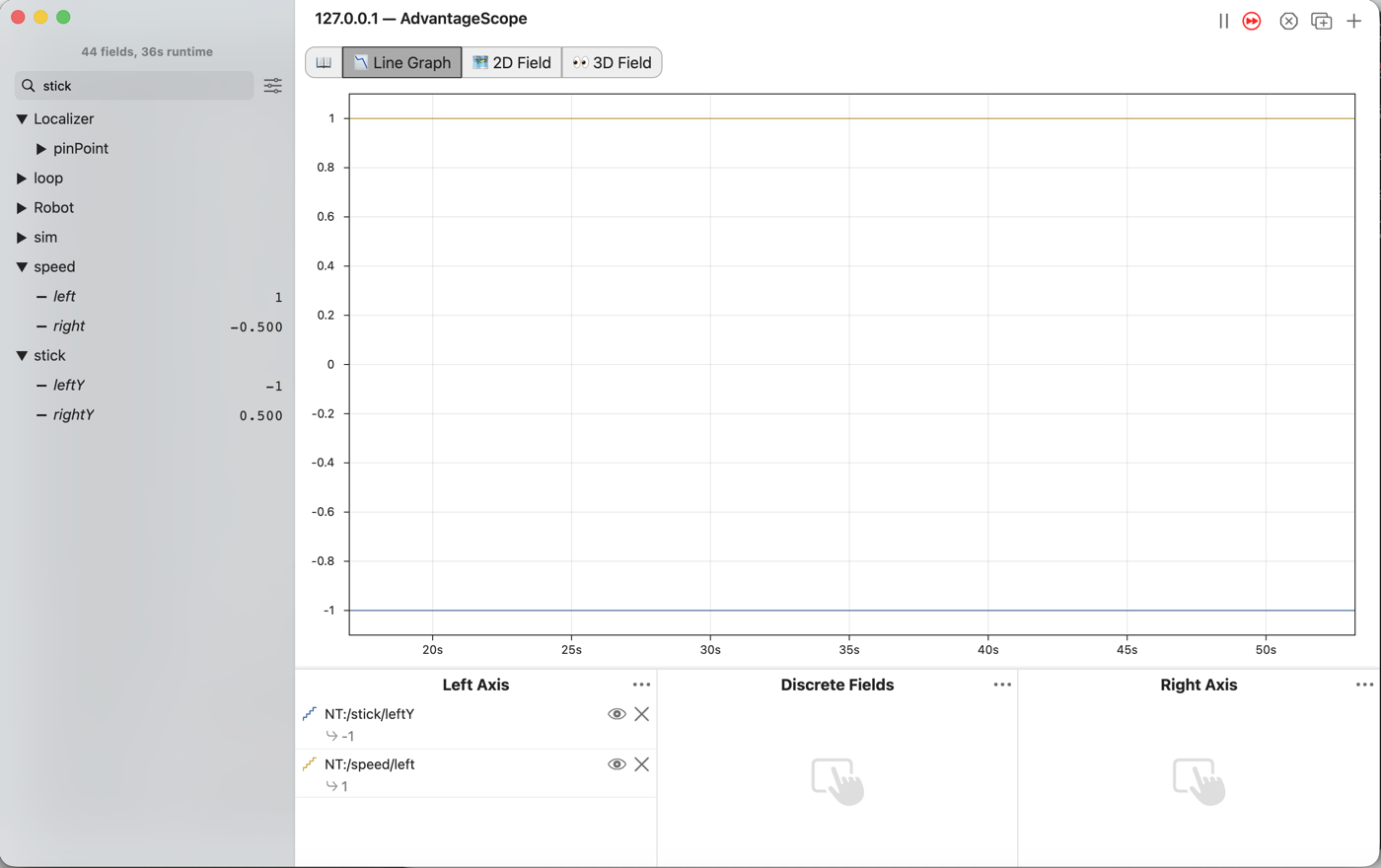Expand the loop tree group
The width and height of the screenshot is (1381, 868).
click(x=22, y=179)
